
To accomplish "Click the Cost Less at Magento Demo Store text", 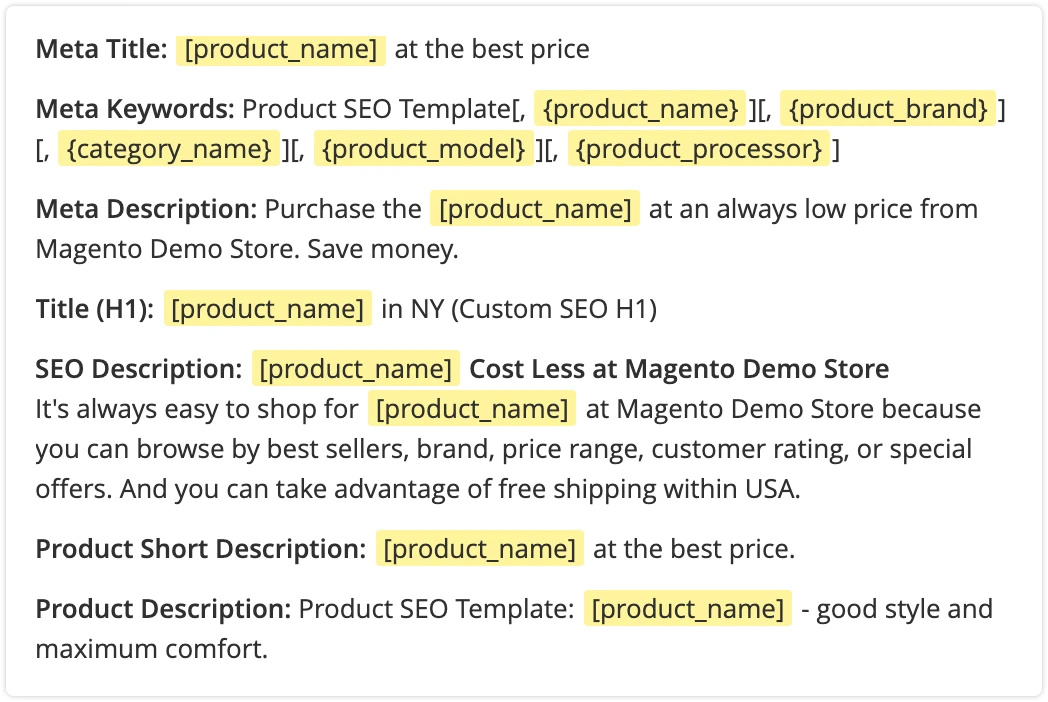I will [678, 369].
